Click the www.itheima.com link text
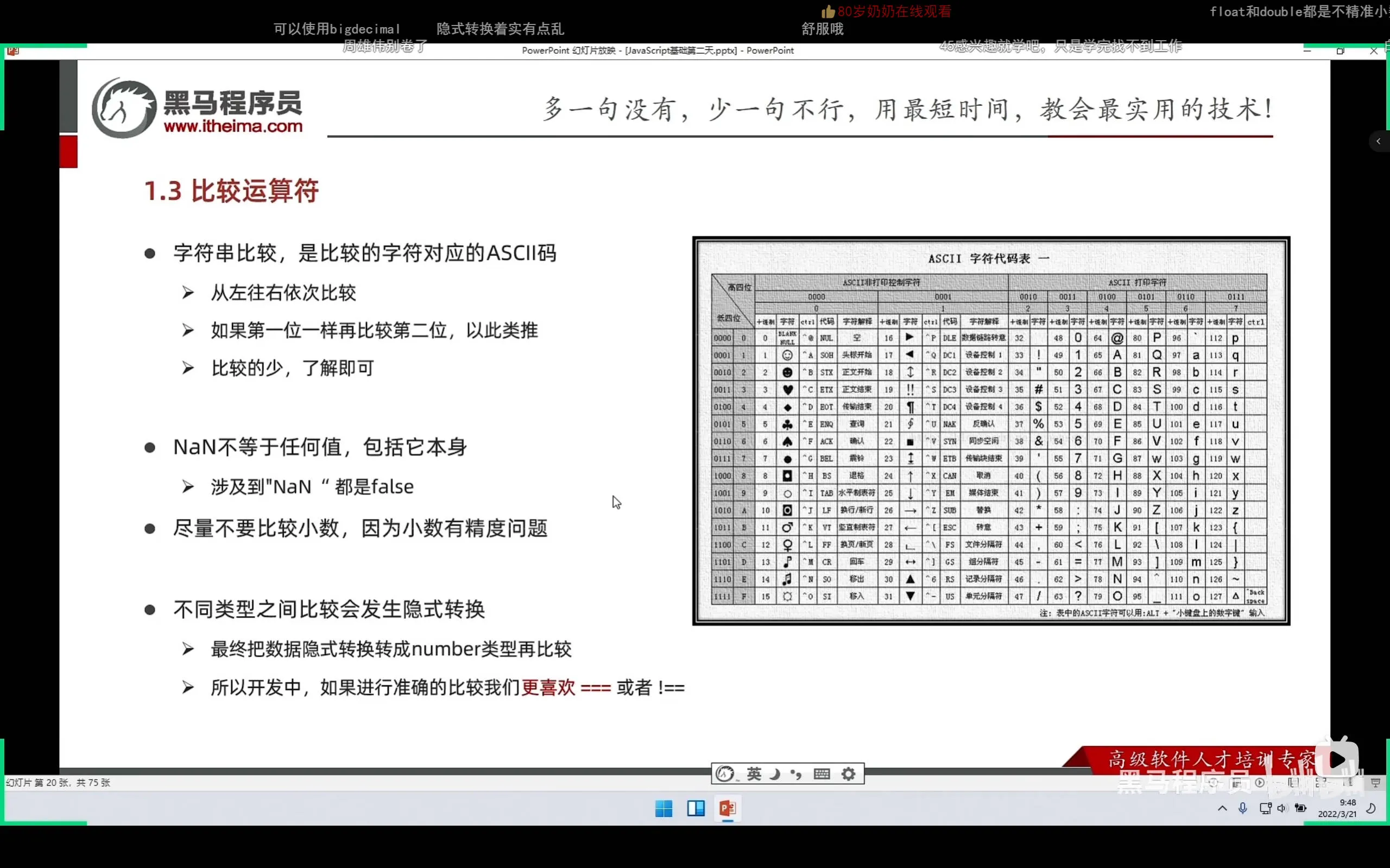This screenshot has width=1390, height=868. coord(233,126)
